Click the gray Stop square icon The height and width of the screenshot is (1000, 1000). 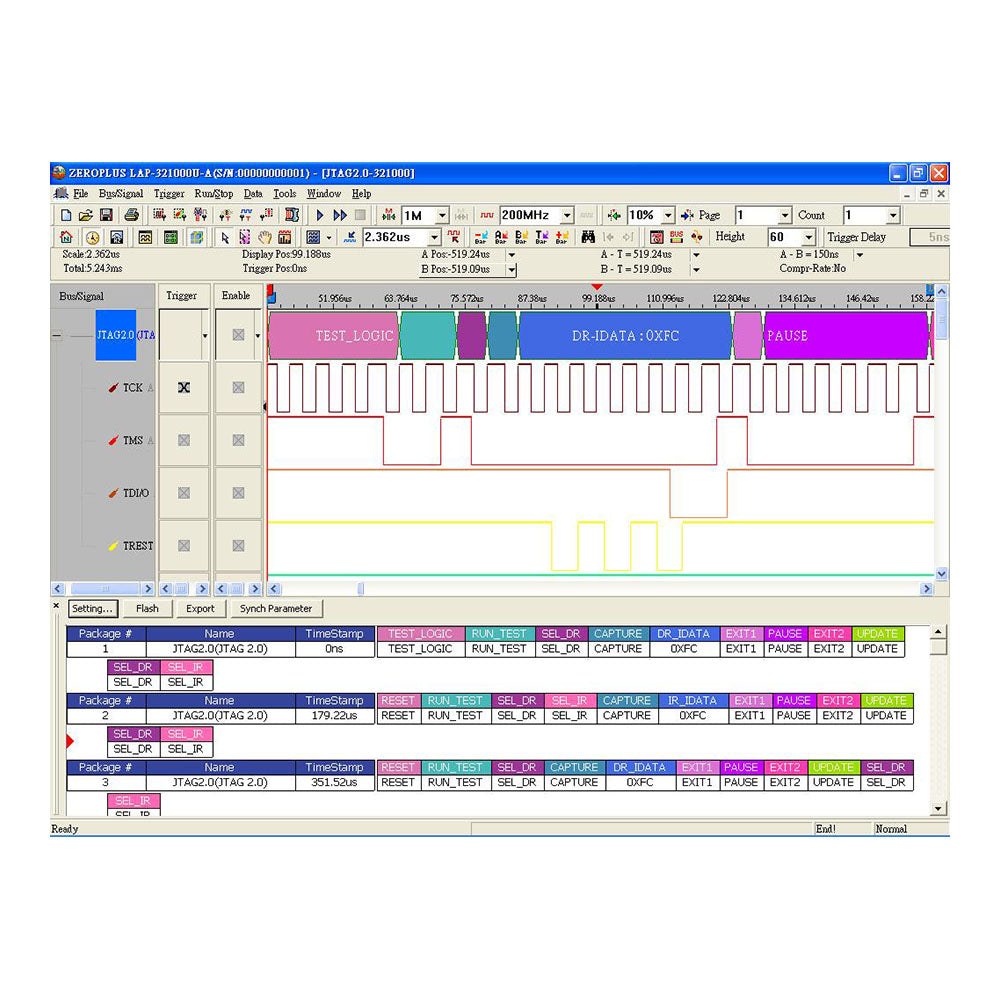pyautogui.click(x=360, y=216)
